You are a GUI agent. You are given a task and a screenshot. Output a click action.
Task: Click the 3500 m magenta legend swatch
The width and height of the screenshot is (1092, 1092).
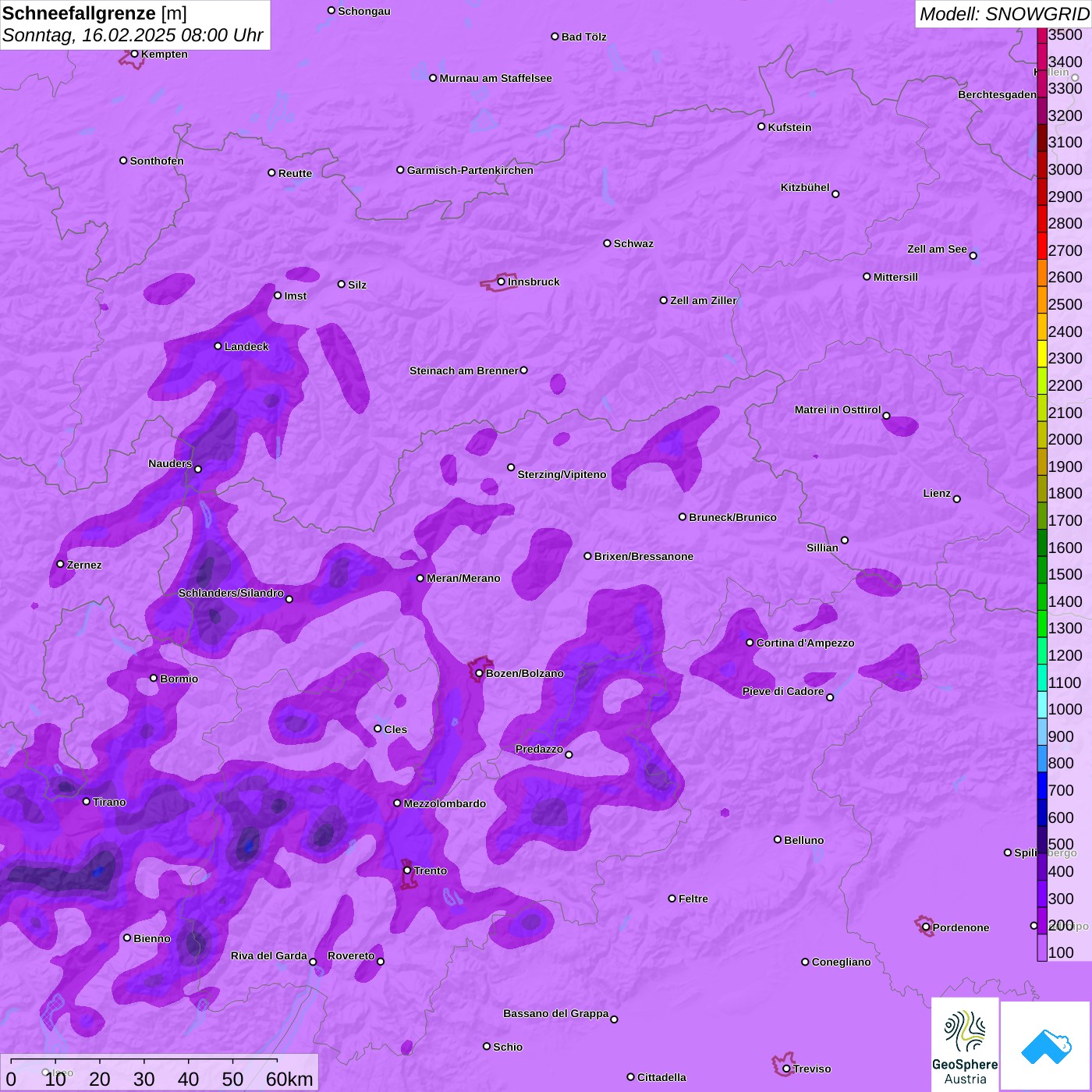1042,35
